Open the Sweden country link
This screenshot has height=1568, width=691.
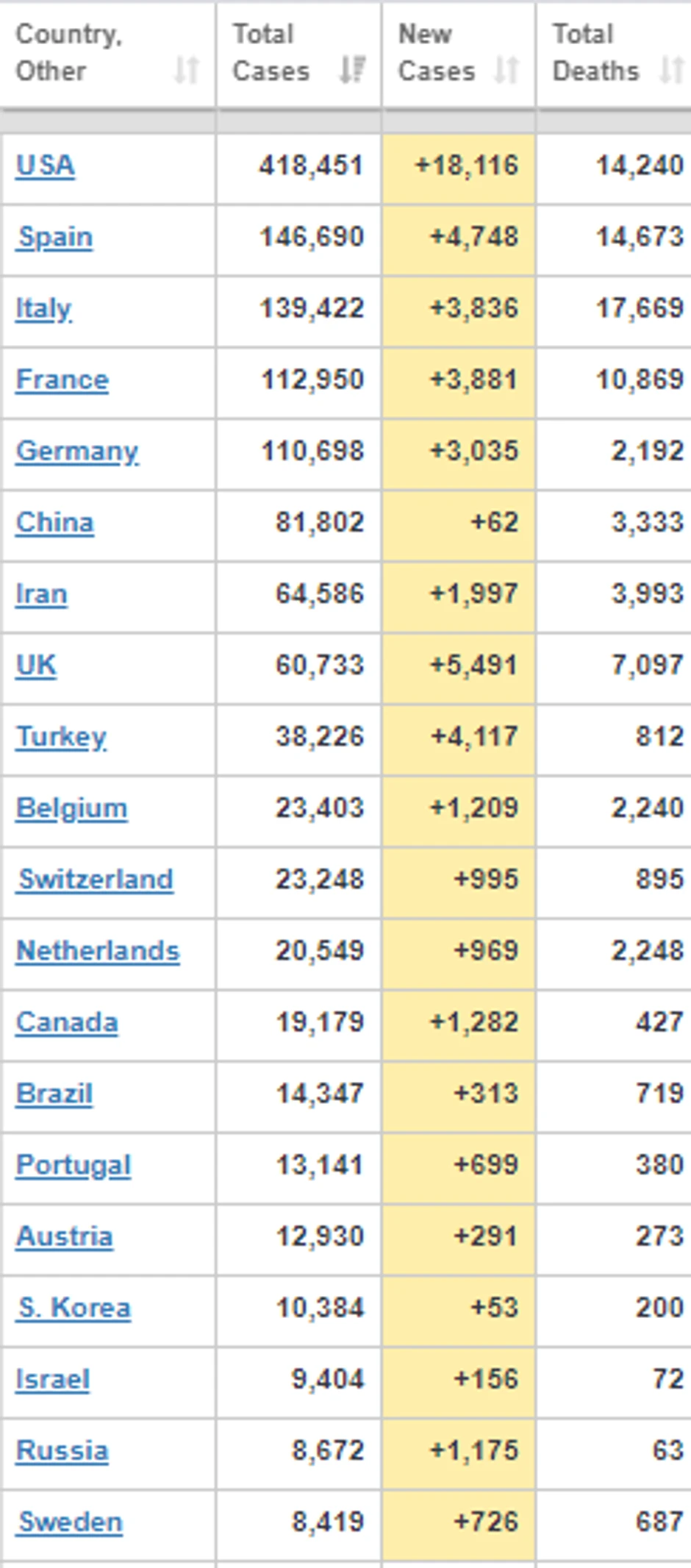[x=70, y=1522]
